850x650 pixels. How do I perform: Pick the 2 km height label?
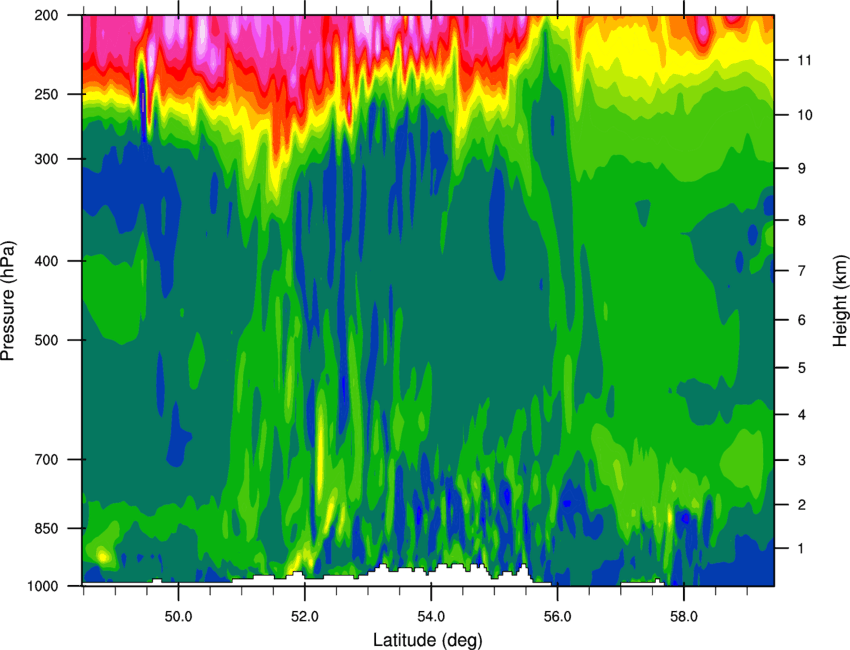click(x=802, y=505)
